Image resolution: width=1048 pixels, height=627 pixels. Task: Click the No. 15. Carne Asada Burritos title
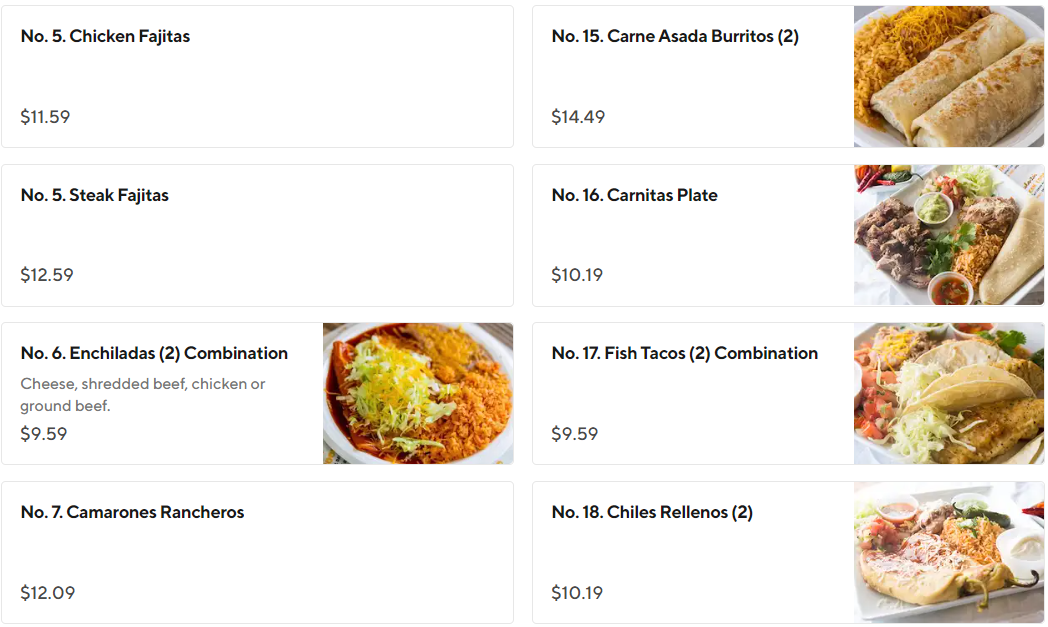[x=675, y=36]
